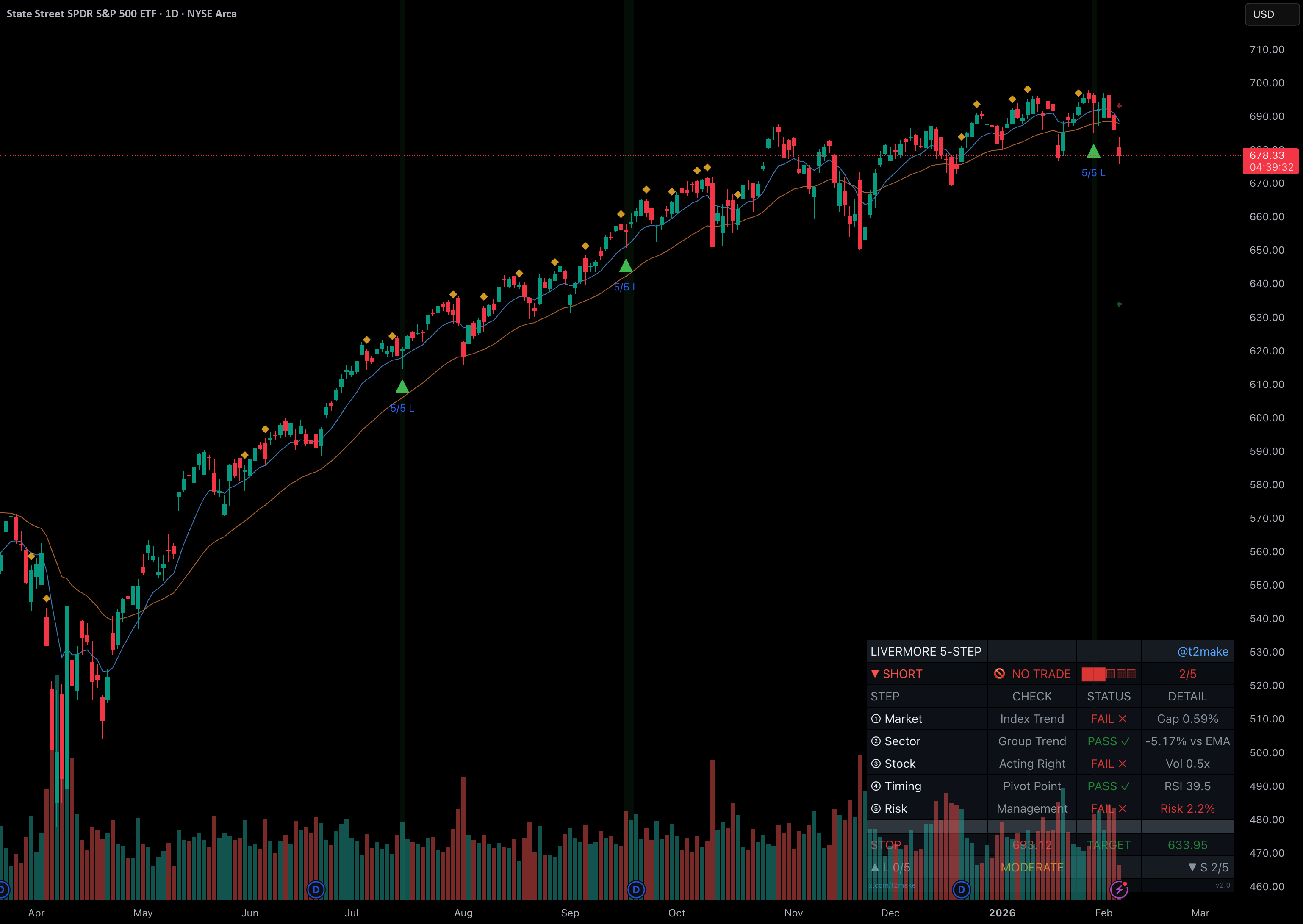
Task: Click the green long-signal triangle in July
Action: 402,387
